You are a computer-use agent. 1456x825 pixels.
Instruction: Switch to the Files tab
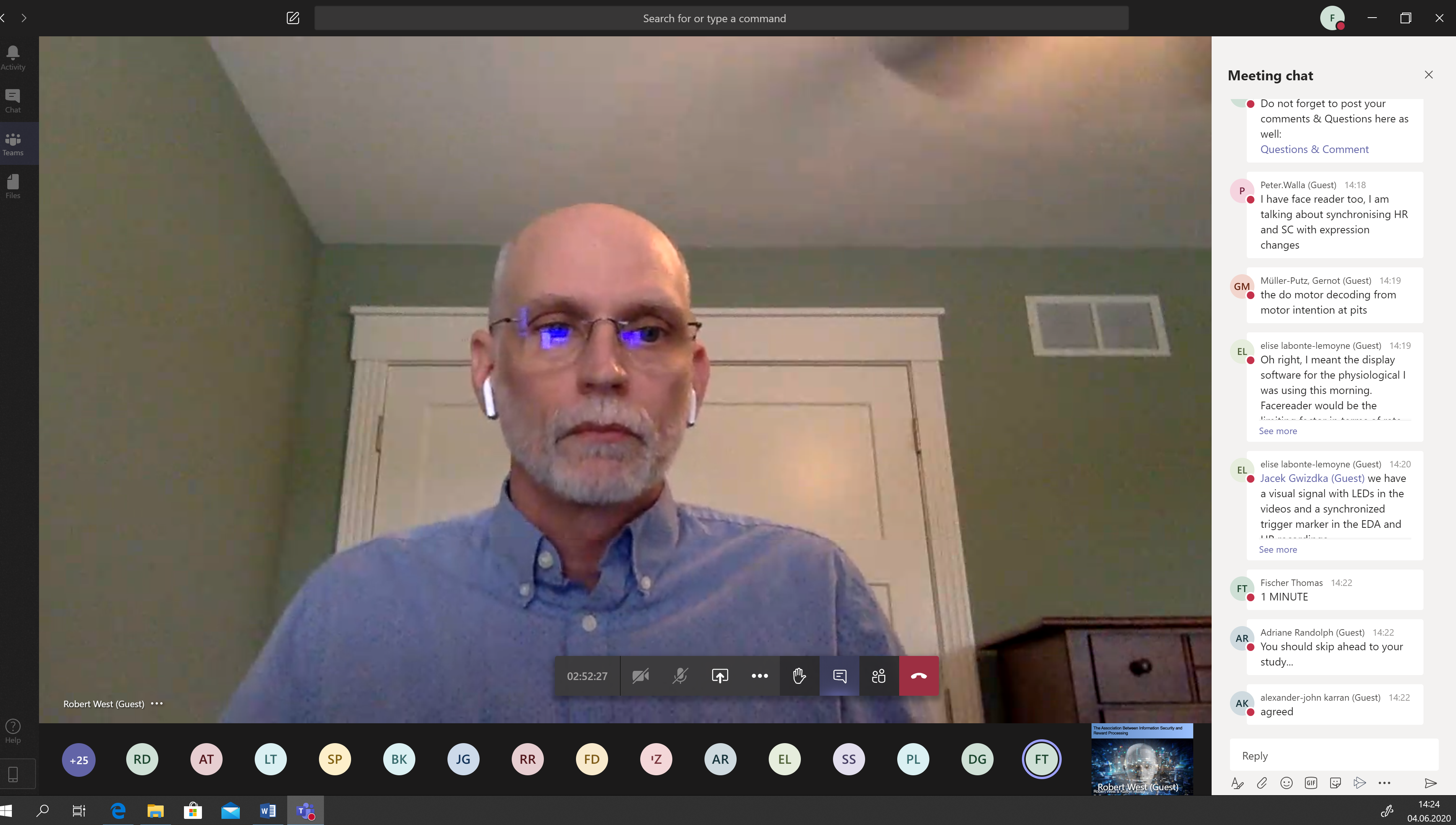point(13,186)
